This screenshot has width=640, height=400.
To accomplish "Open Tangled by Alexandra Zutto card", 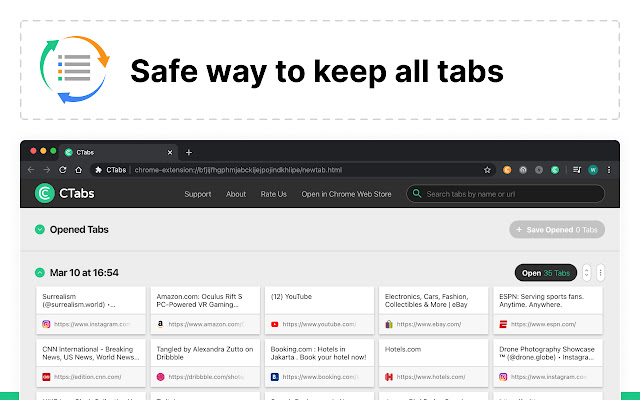I will click(205, 363).
